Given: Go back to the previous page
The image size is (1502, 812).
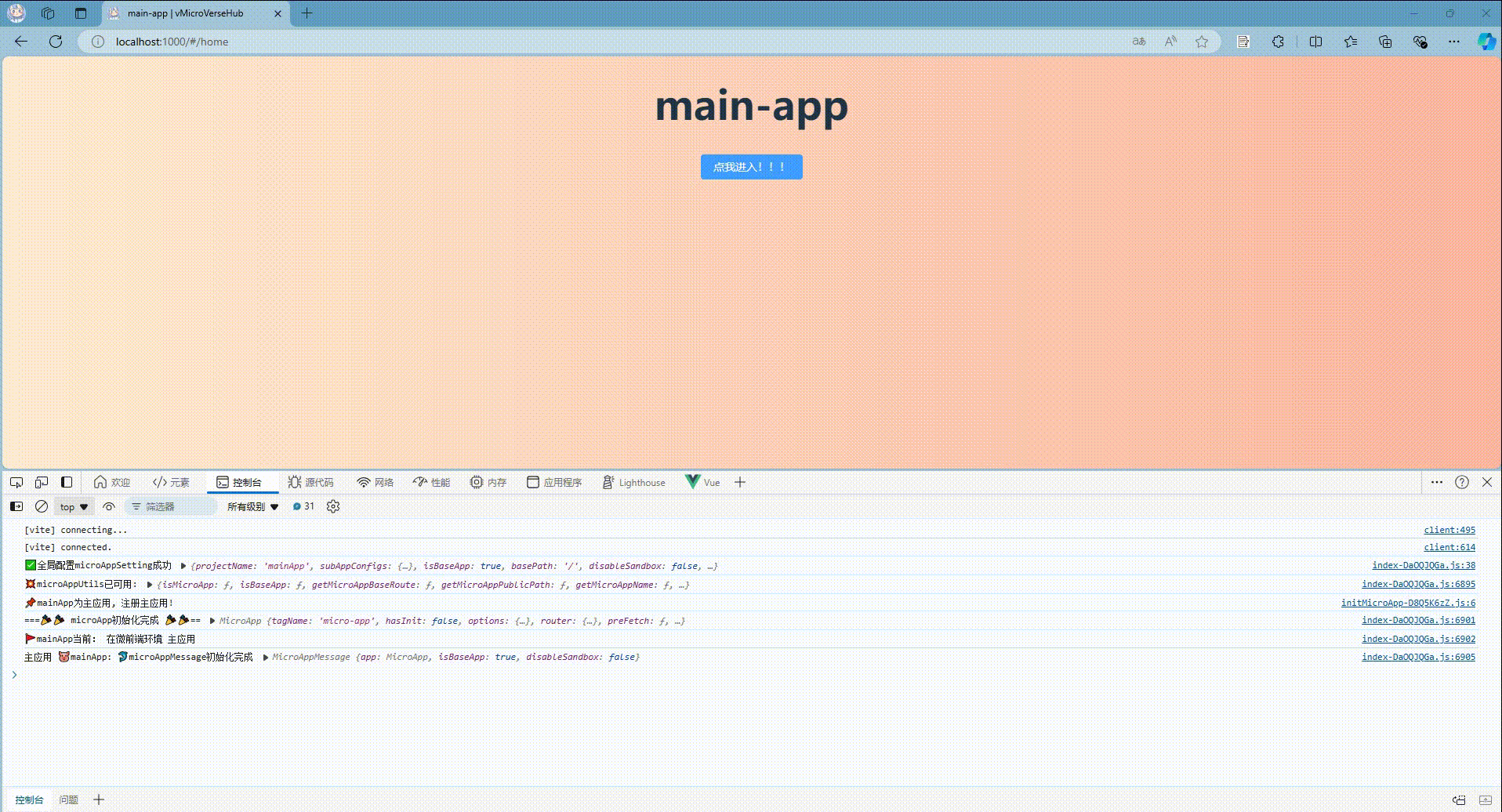Looking at the screenshot, I should [21, 42].
